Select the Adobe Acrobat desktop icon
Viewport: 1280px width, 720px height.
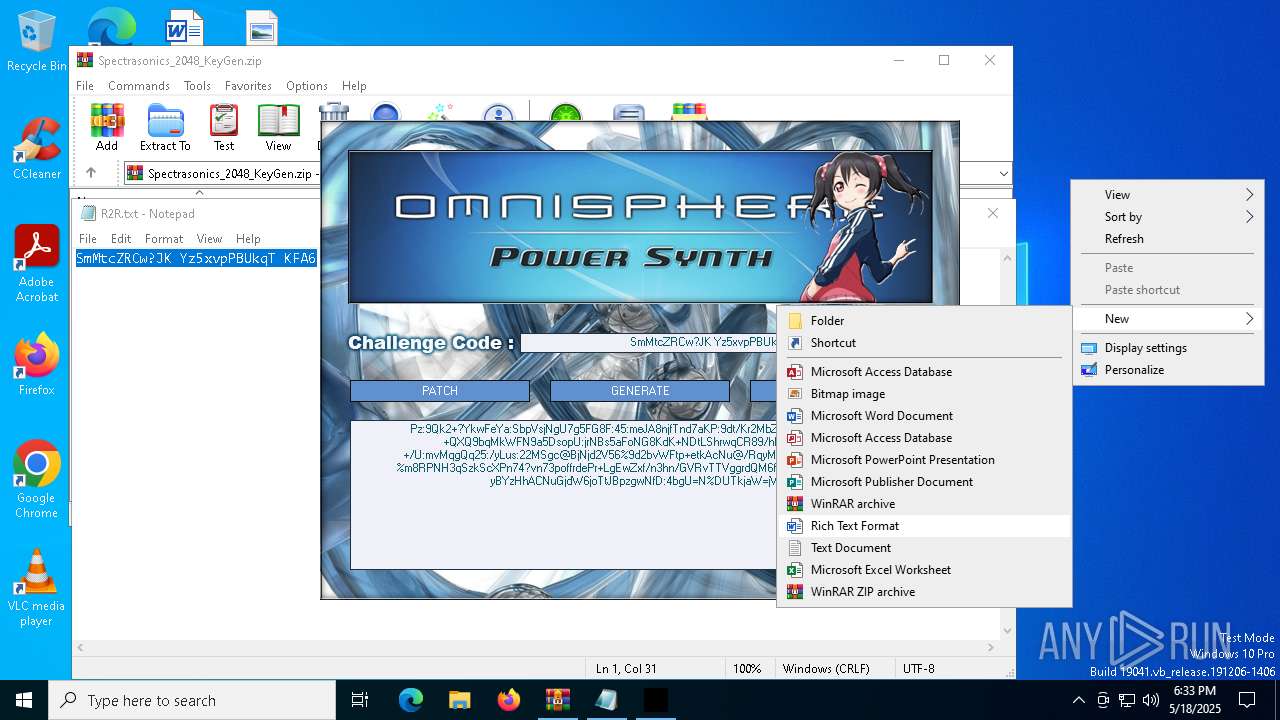coord(37,263)
